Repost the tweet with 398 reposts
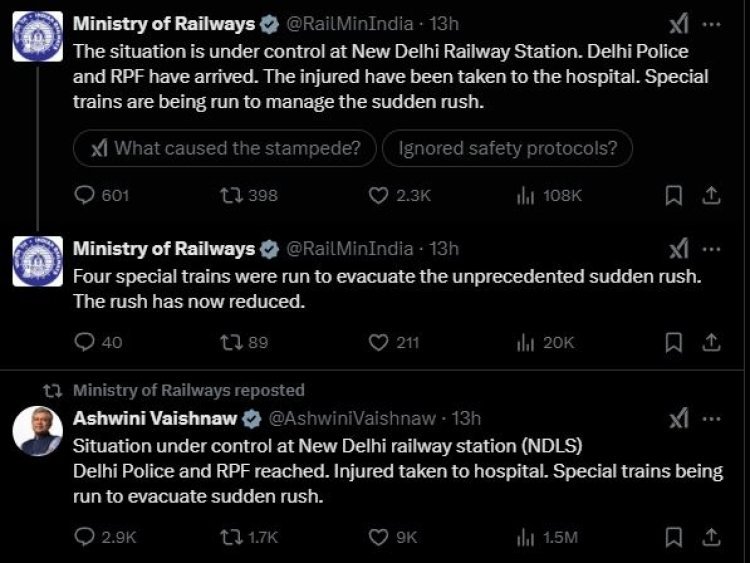Screen dimensions: 750x563 pyautogui.click(x=229, y=196)
